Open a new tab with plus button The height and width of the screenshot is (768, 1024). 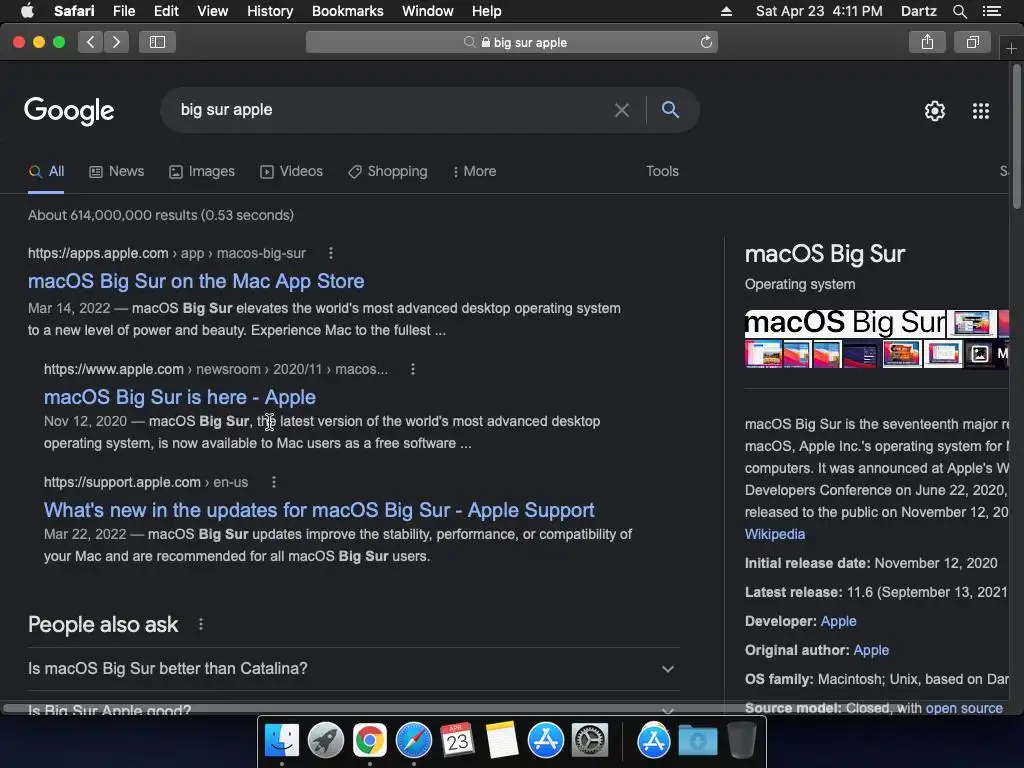tap(1011, 49)
